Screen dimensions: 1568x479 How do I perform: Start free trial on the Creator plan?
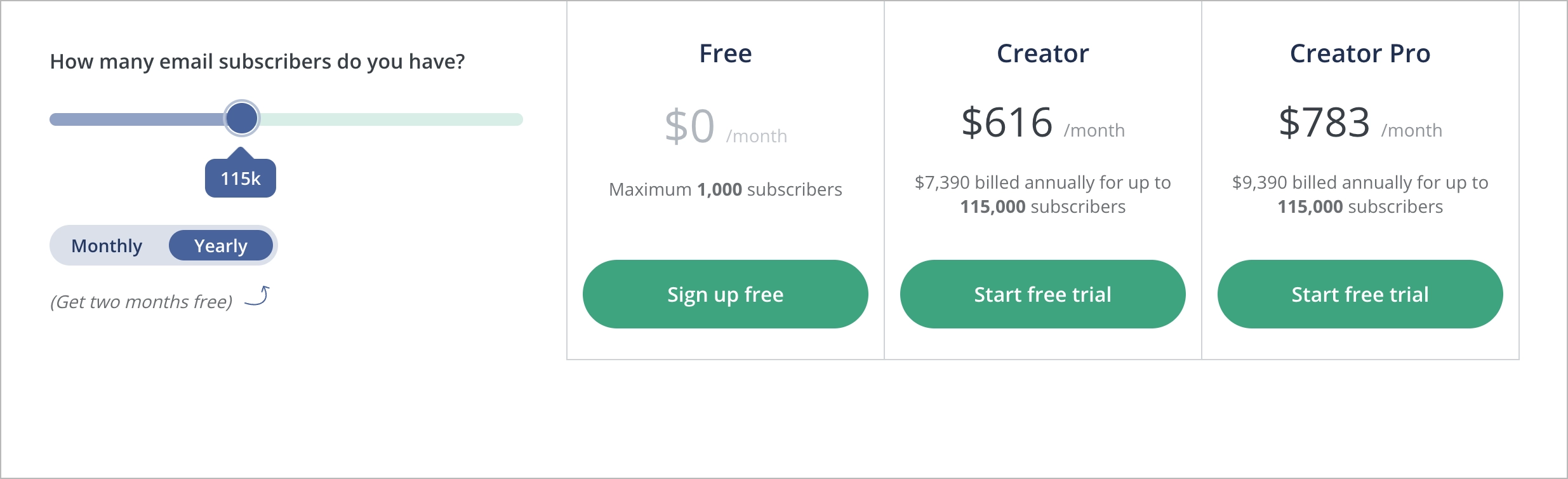click(x=1042, y=294)
